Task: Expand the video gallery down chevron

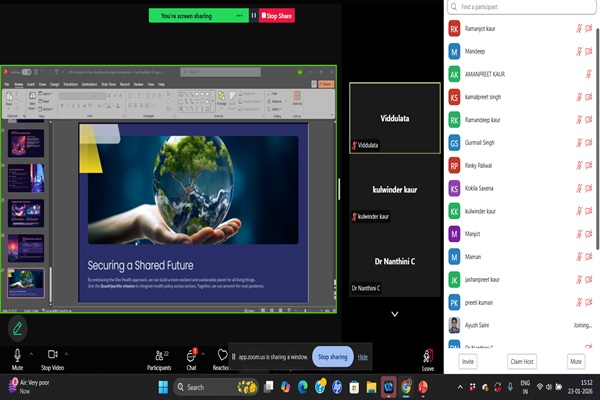Action: click(x=394, y=313)
